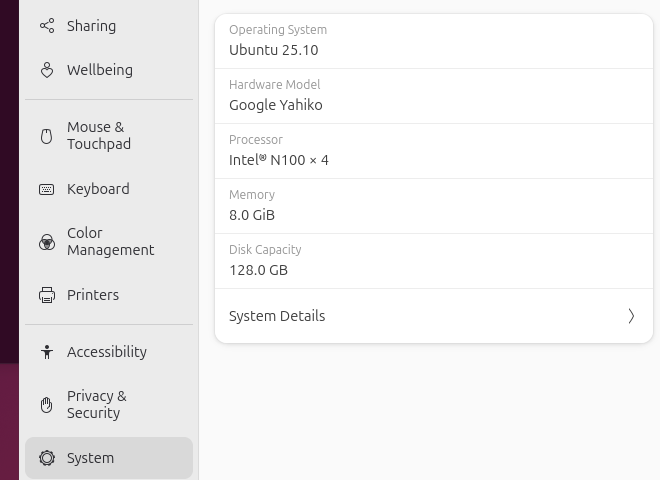Go to the Color Management text label
This screenshot has height=480, width=660.
tap(110, 242)
